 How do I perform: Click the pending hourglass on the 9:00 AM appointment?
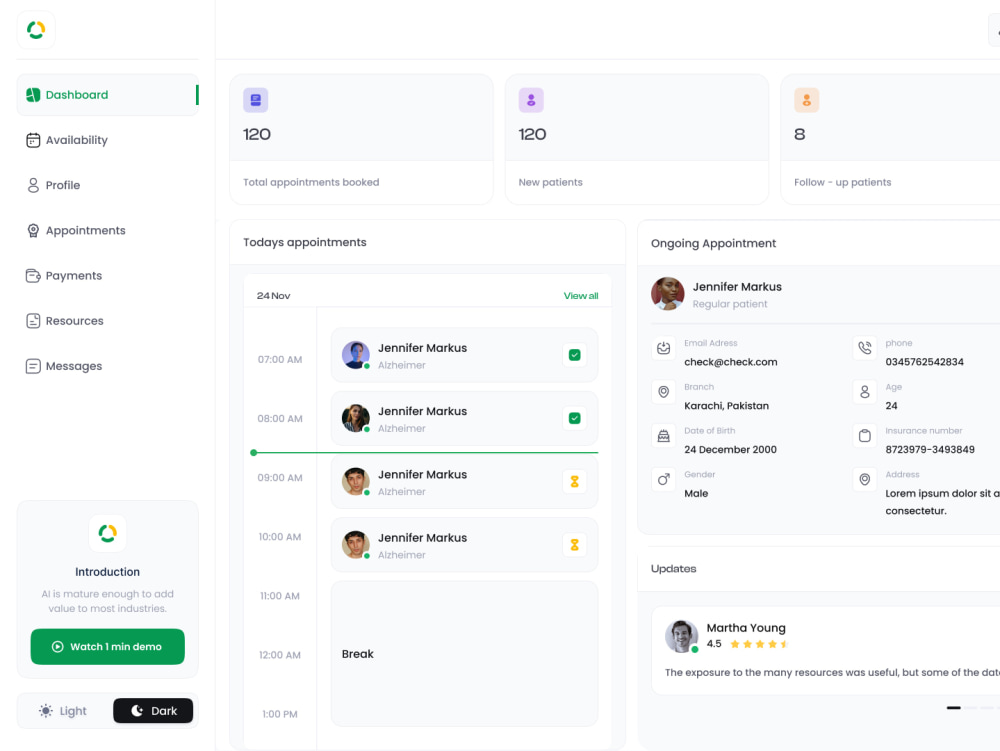(x=574, y=481)
